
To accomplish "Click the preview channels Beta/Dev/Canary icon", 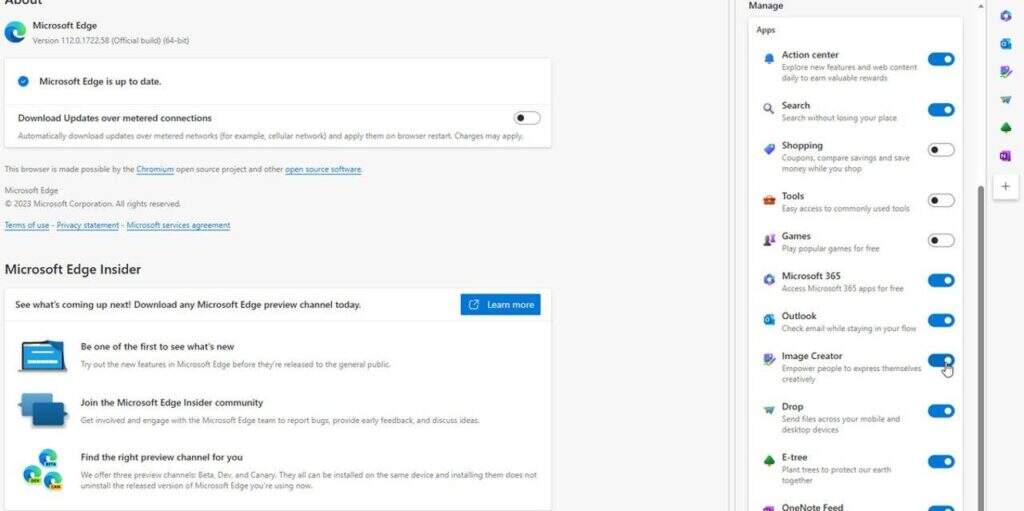I will pos(42,470).
